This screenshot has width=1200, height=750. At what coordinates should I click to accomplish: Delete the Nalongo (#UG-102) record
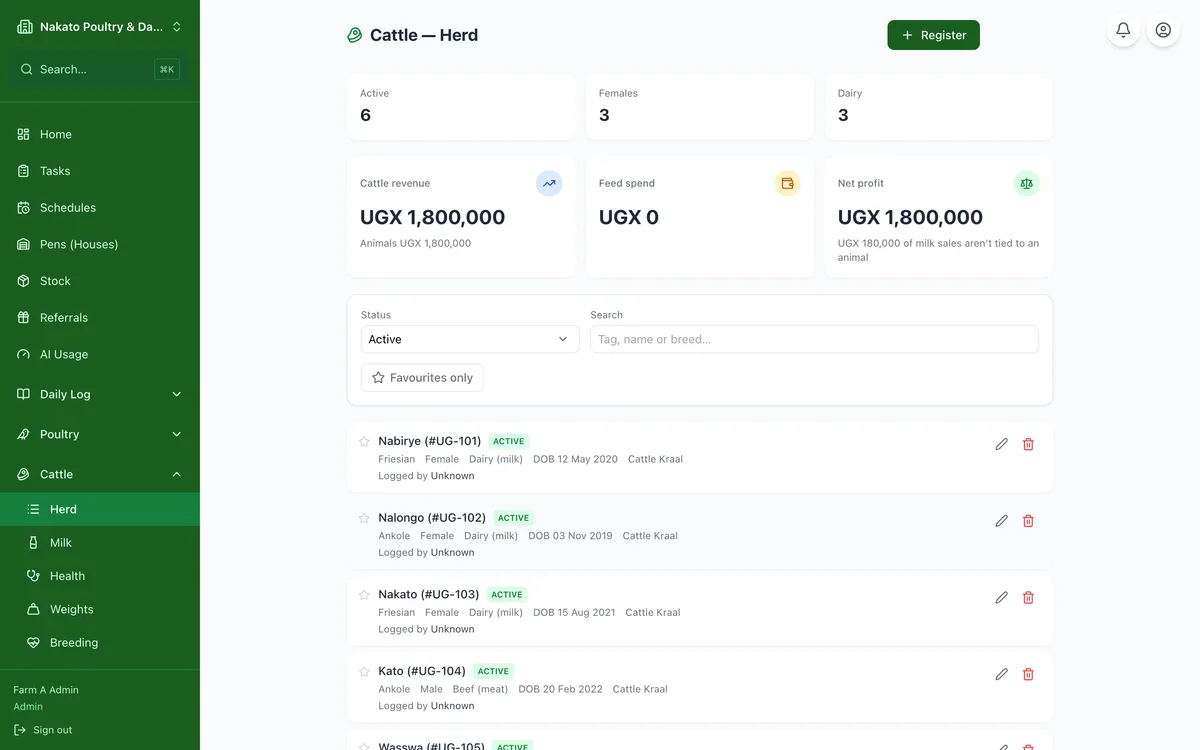pos(1028,521)
